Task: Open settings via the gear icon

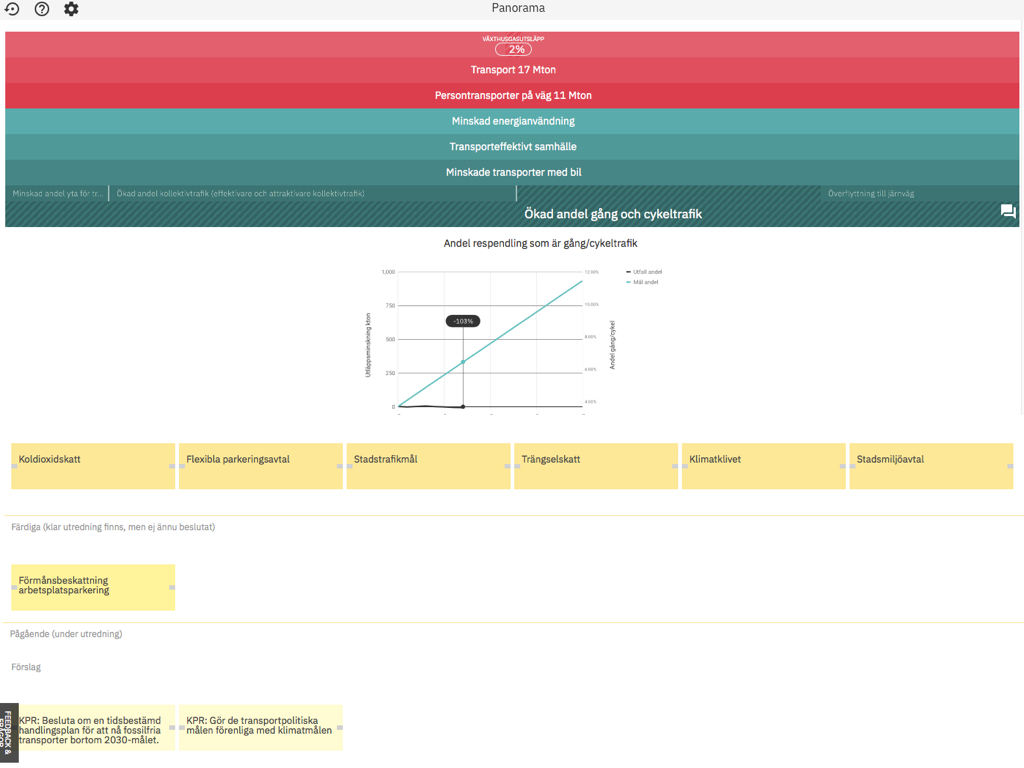Action: pyautogui.click(x=71, y=9)
